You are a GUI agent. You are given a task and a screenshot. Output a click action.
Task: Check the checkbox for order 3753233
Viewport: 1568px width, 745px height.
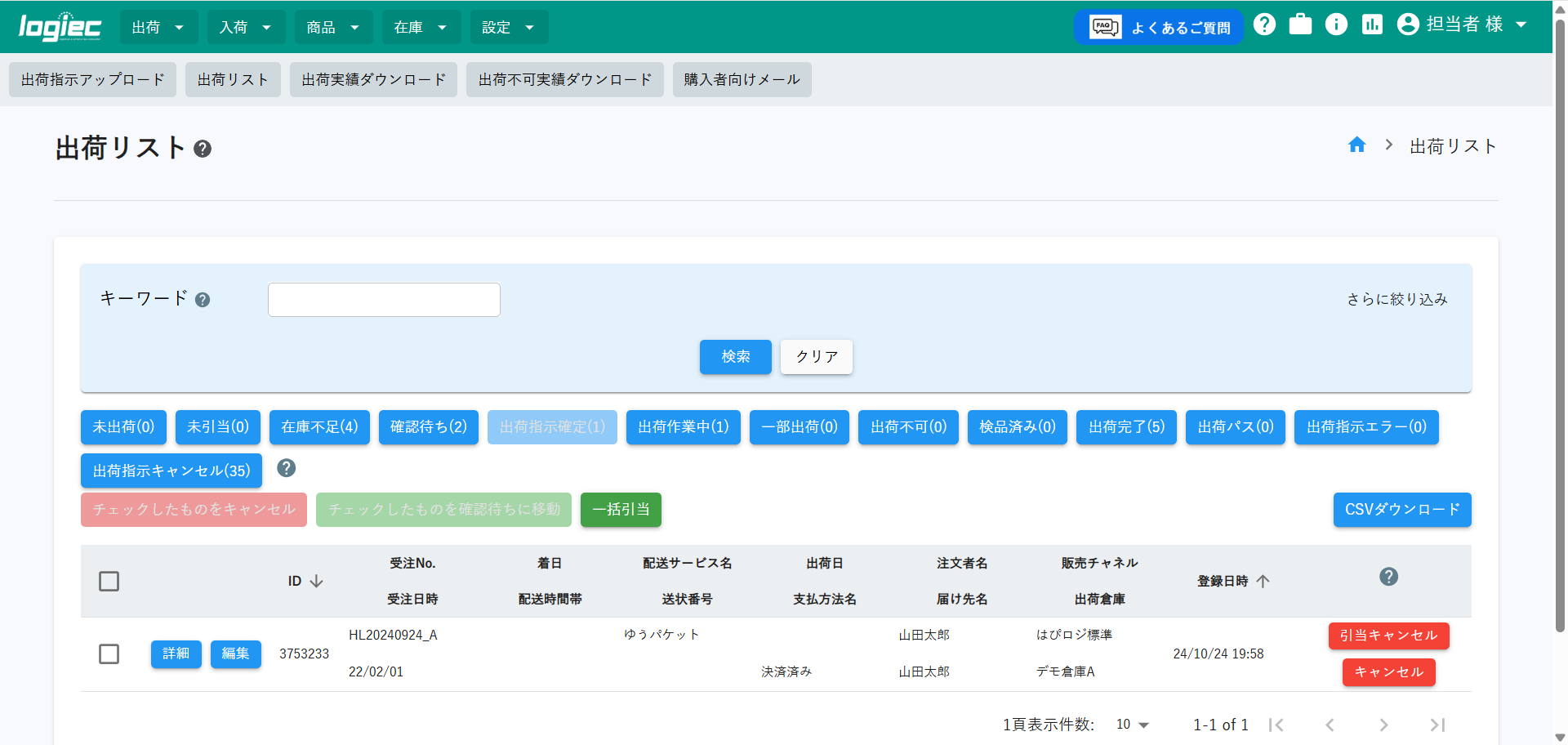(x=109, y=654)
